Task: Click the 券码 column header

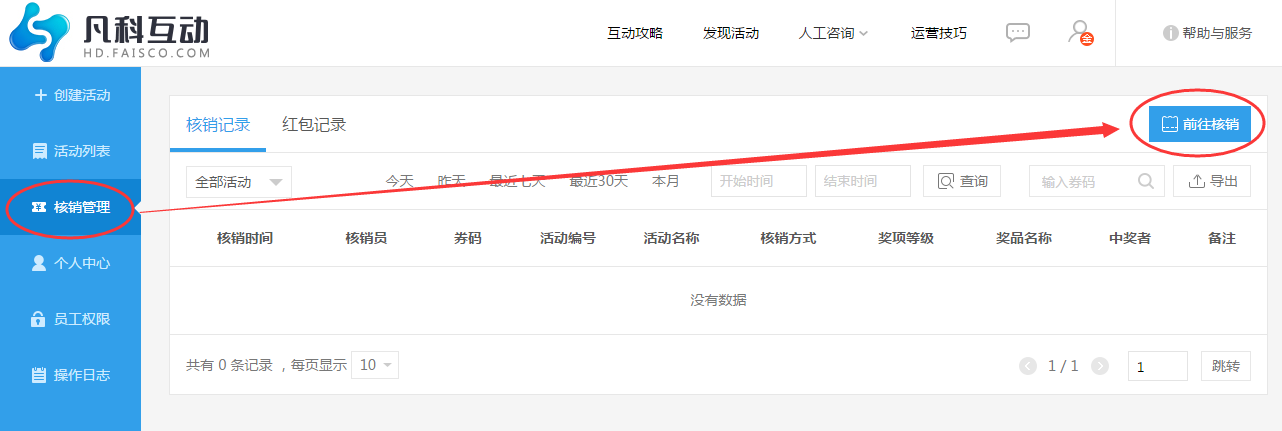Action: 468,238
